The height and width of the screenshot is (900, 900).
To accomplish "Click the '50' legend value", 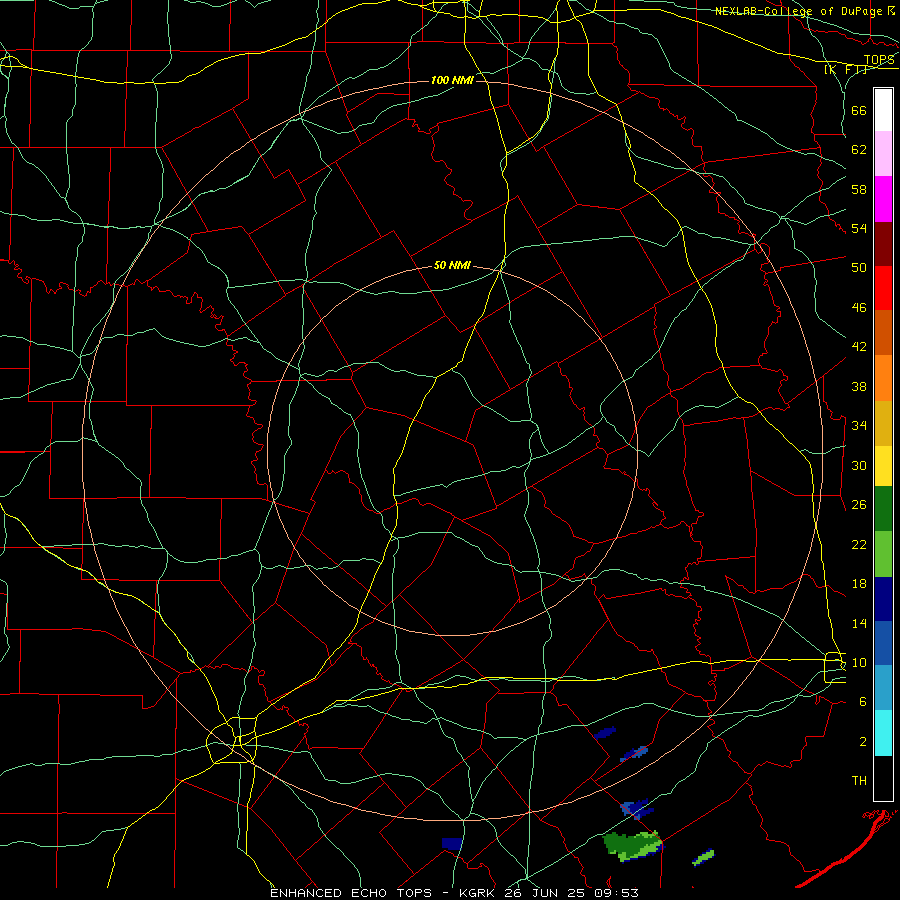I will [859, 268].
